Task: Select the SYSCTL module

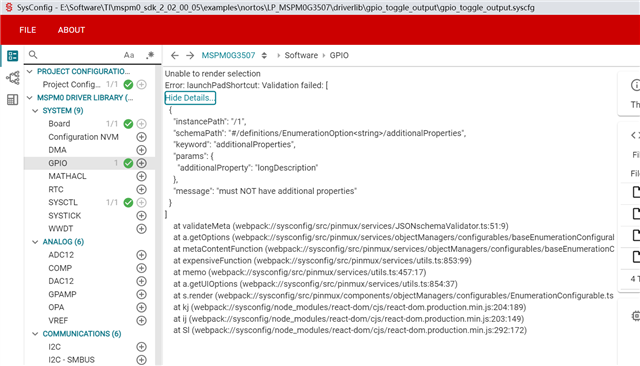Action: 63,202
